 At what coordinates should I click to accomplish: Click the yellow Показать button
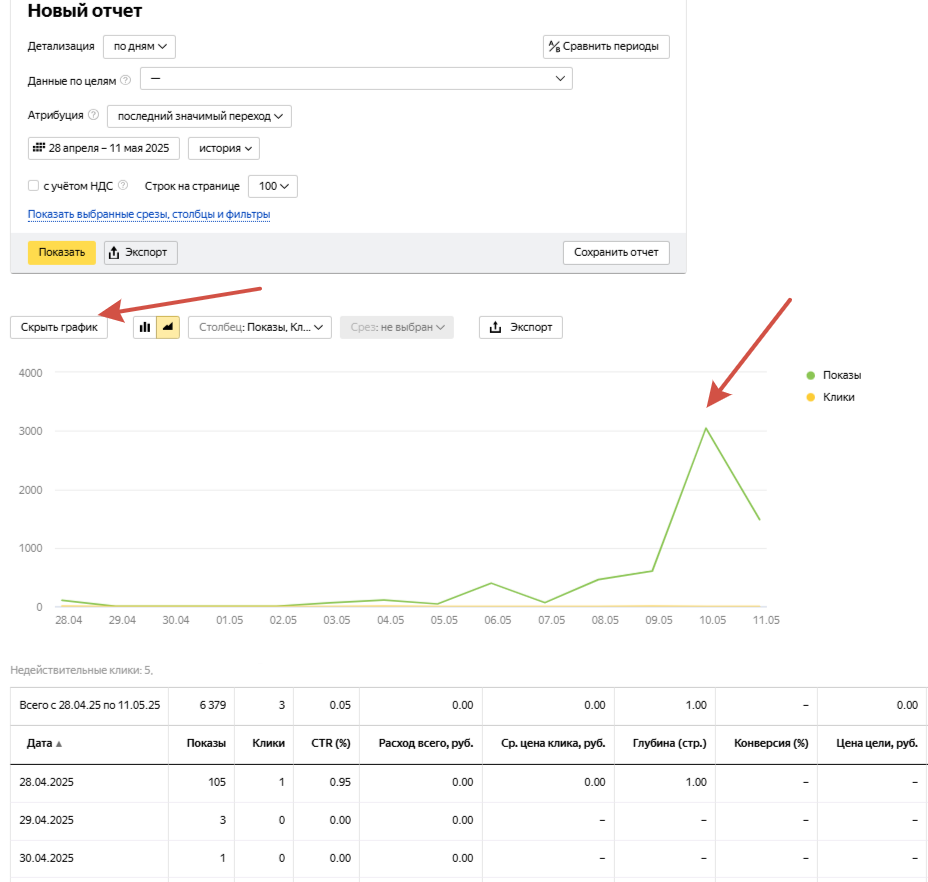pos(62,253)
